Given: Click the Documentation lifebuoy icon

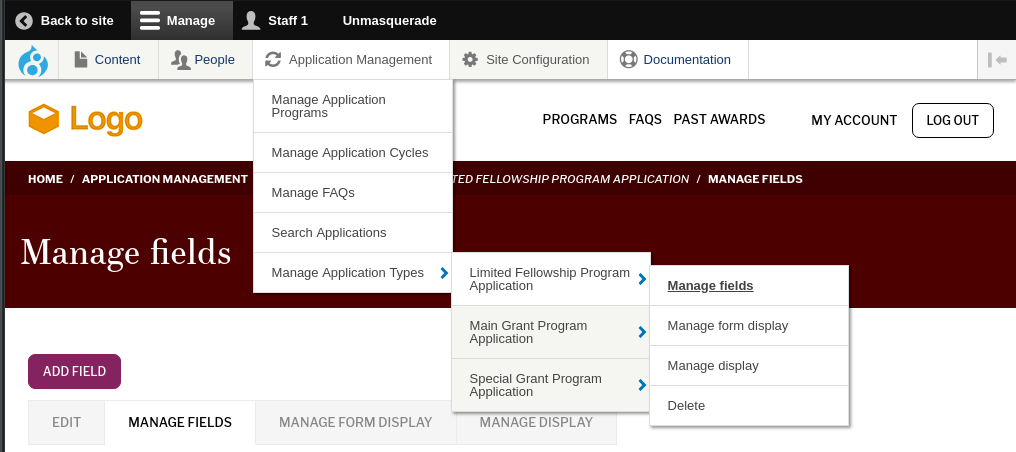Looking at the screenshot, I should click(628, 60).
